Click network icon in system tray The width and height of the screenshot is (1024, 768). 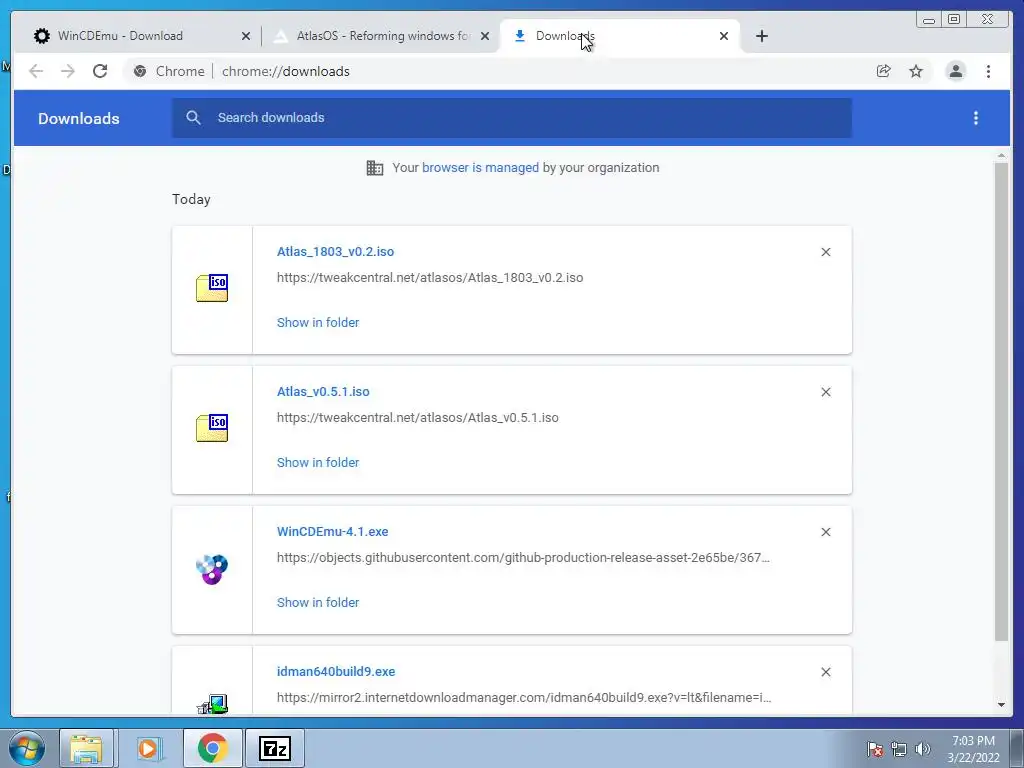[899, 748]
